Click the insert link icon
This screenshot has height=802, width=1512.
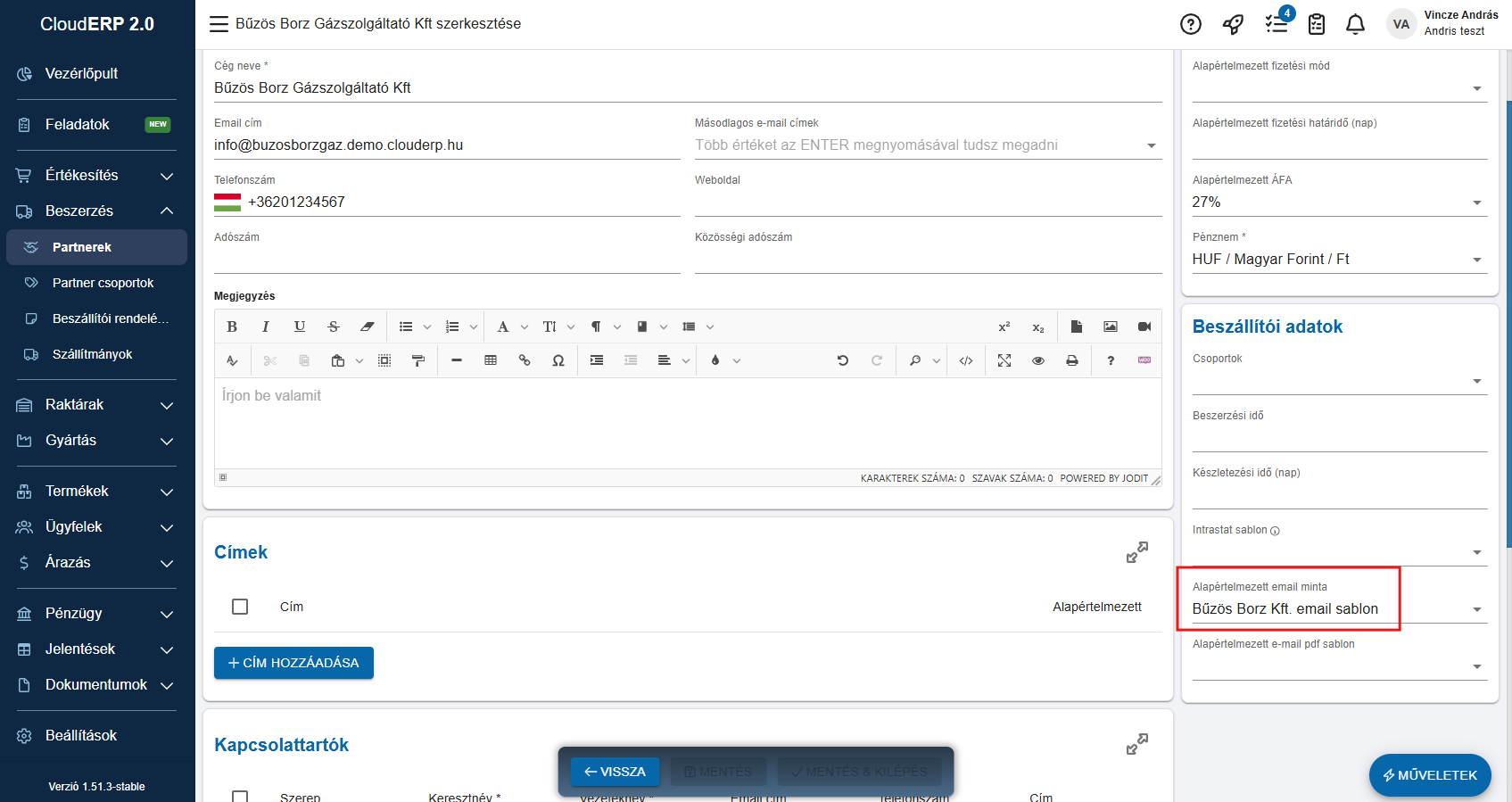coord(525,360)
